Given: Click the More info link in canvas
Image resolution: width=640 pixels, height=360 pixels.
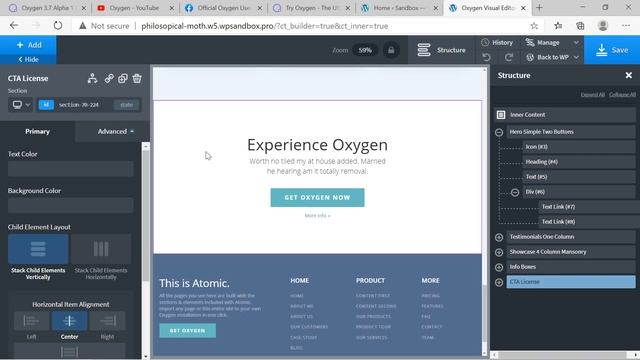Looking at the screenshot, I should point(317,216).
